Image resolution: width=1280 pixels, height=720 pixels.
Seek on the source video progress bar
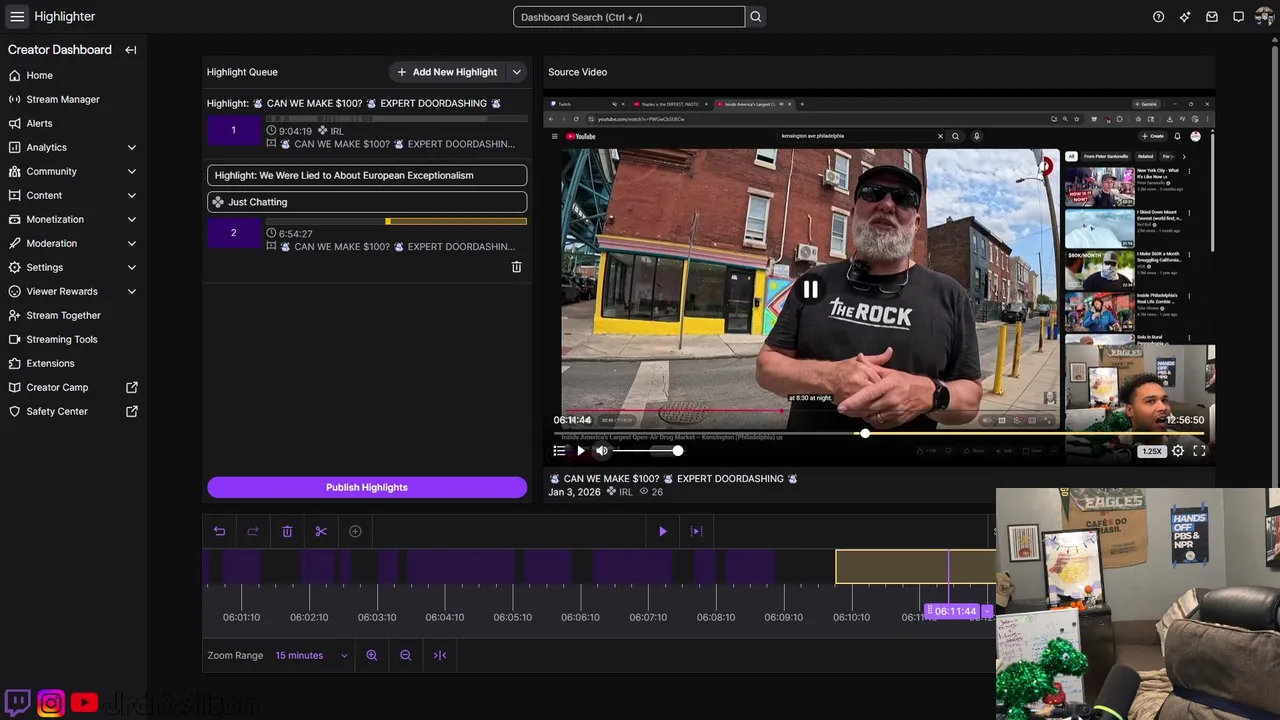(880, 434)
